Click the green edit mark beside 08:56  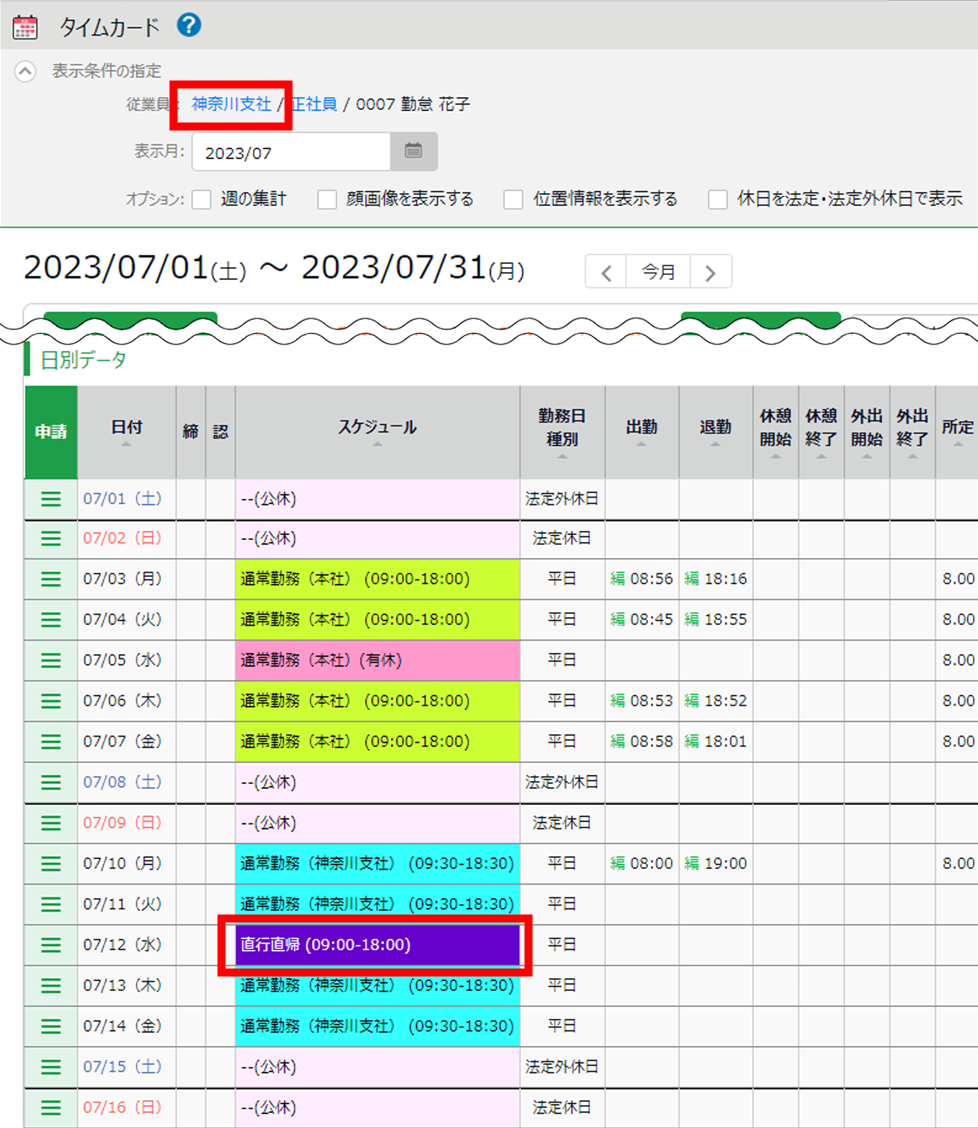pyautogui.click(x=617, y=579)
